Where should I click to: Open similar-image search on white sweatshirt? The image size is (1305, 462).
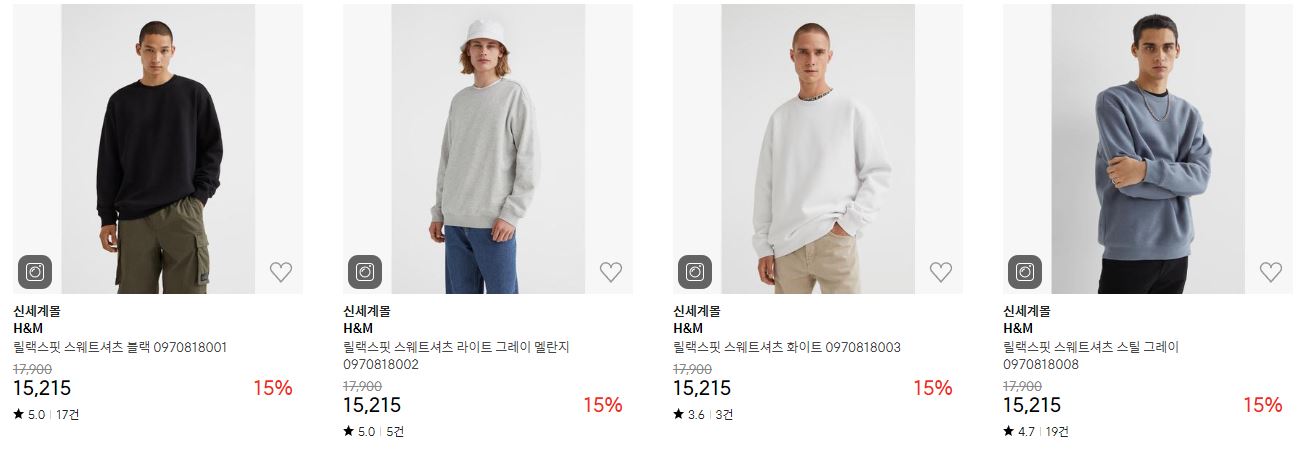(695, 272)
